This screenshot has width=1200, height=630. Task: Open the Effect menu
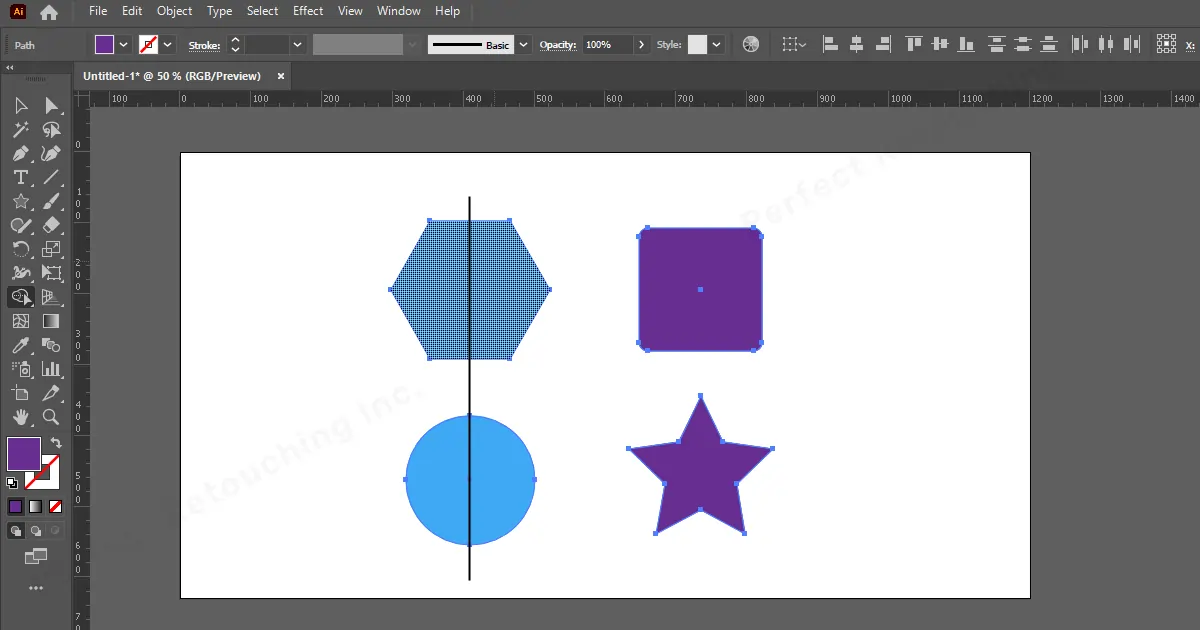308,11
